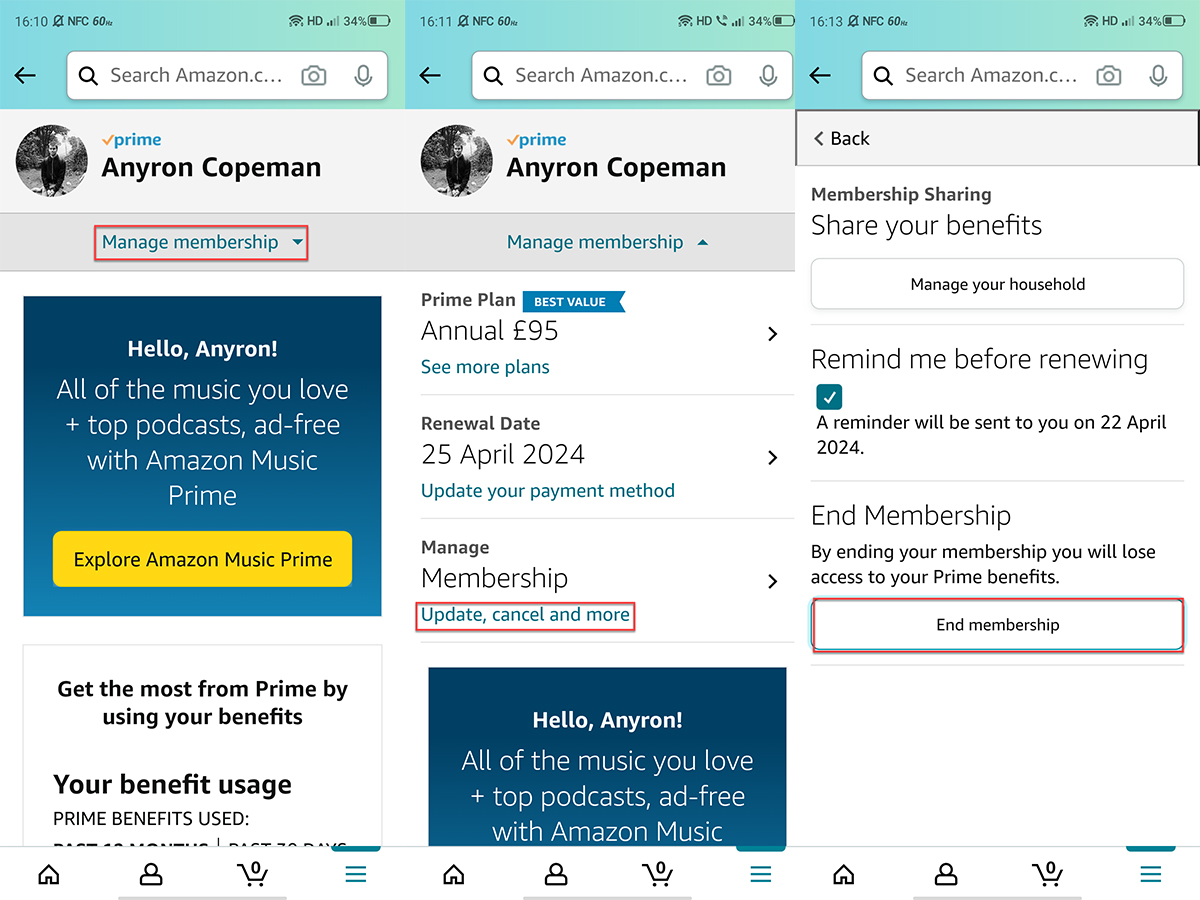Open the account profile tab in the 16:11 screenshot
The height and width of the screenshot is (900, 1200).
tap(556, 874)
